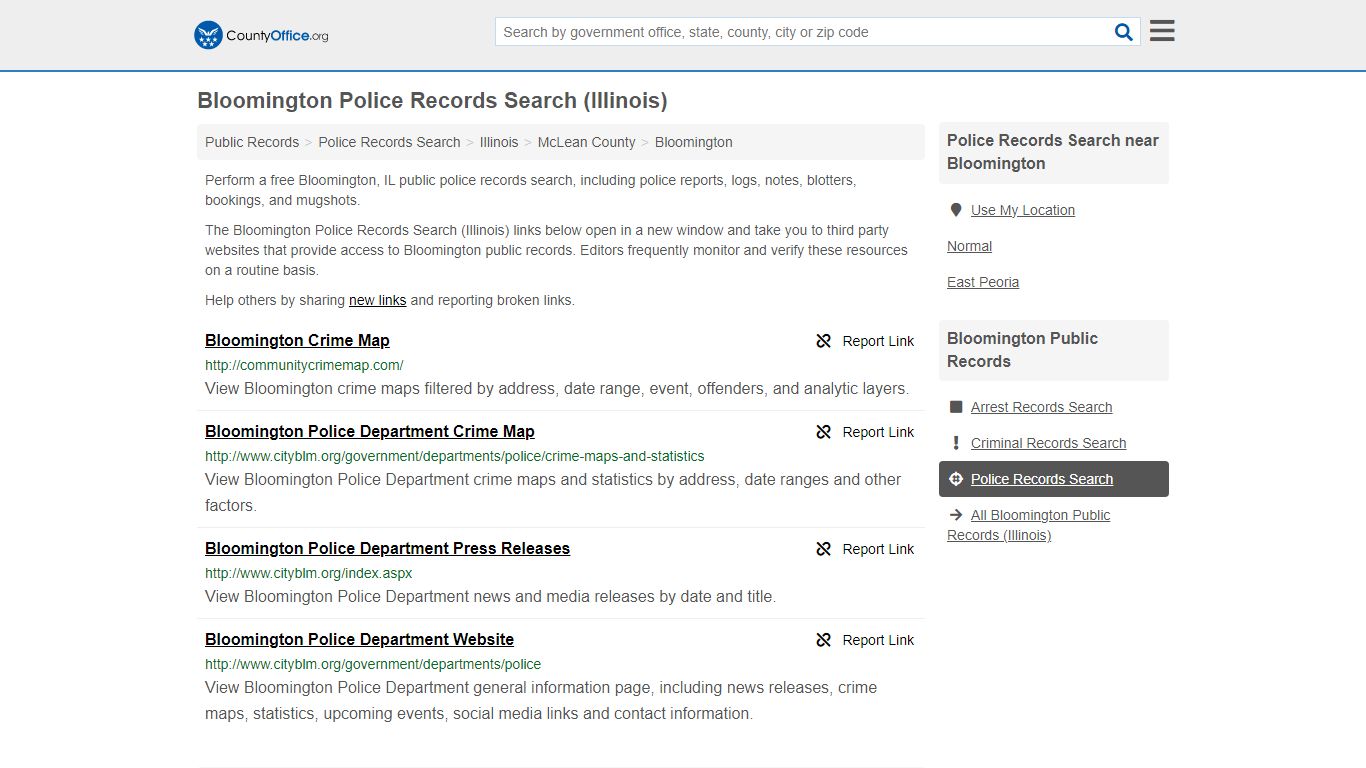Go to Illinois breadcrumb
The width and height of the screenshot is (1366, 768).
point(499,142)
